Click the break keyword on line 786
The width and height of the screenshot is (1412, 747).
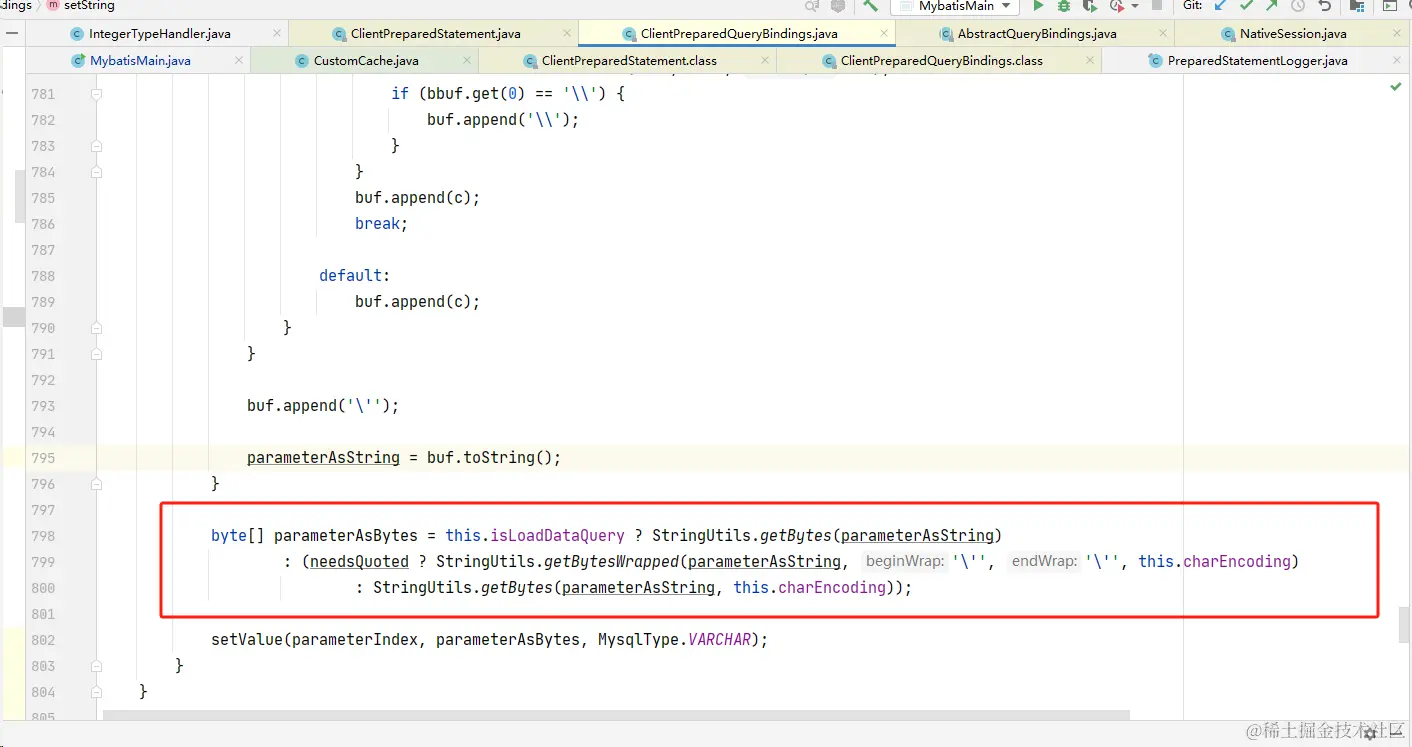pos(377,224)
